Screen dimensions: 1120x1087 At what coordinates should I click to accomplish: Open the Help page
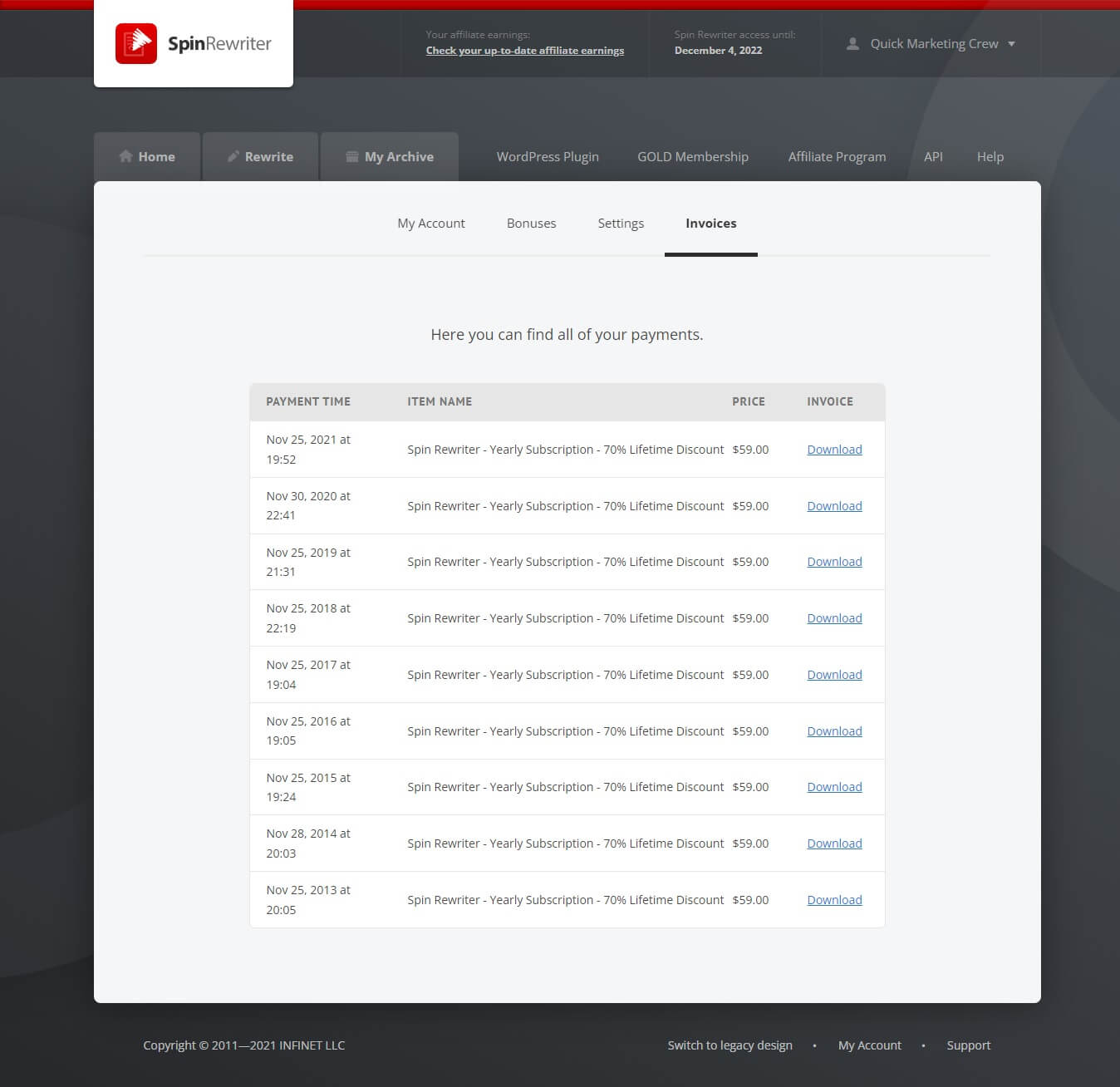pos(990,156)
